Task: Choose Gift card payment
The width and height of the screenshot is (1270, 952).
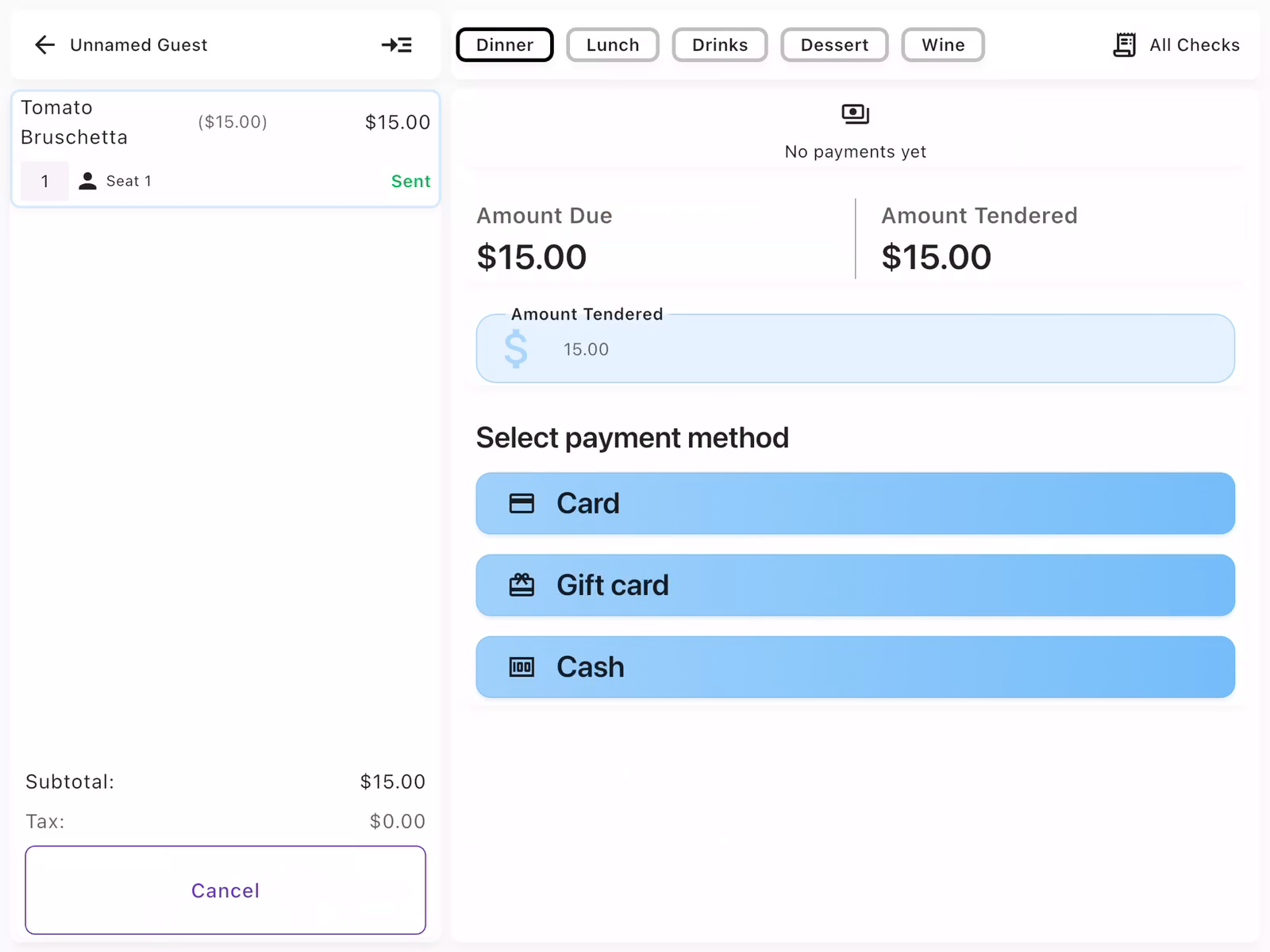Action: [855, 585]
